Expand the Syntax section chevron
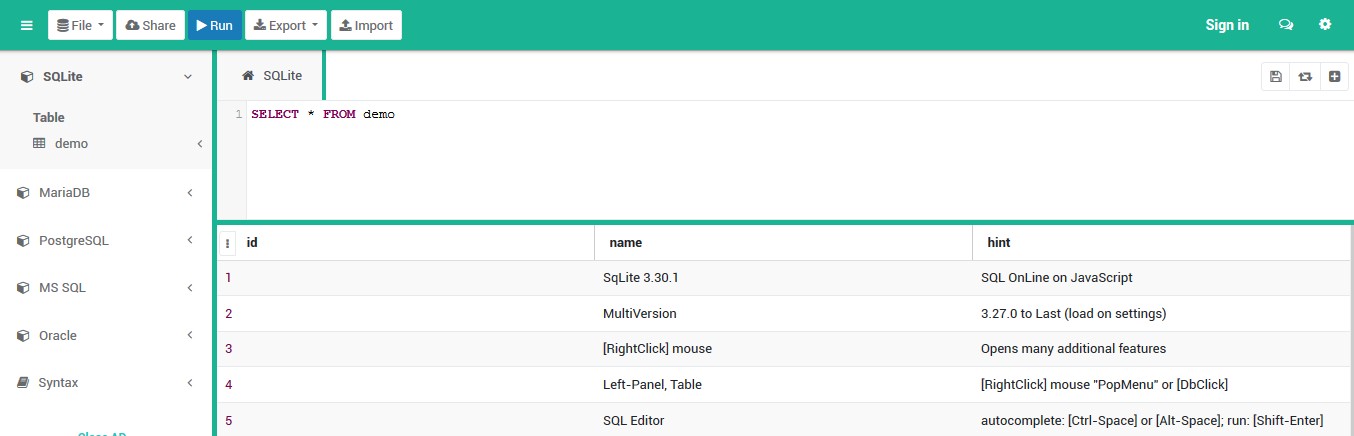This screenshot has height=436, width=1354. 190,382
